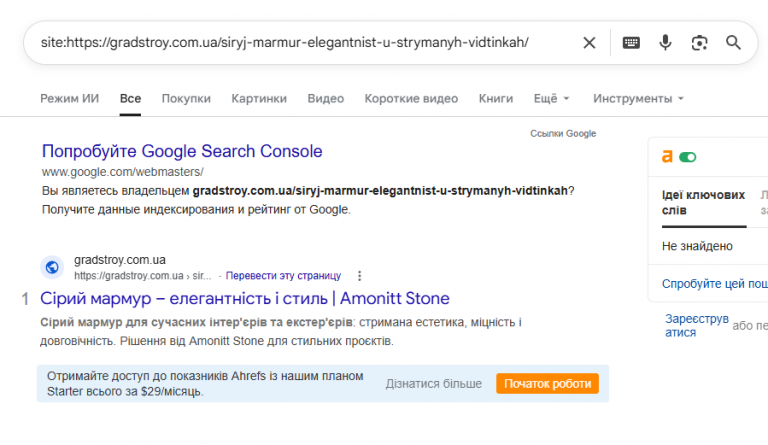Clear the search query with the X icon
768x445 pixels.
[x=589, y=43]
